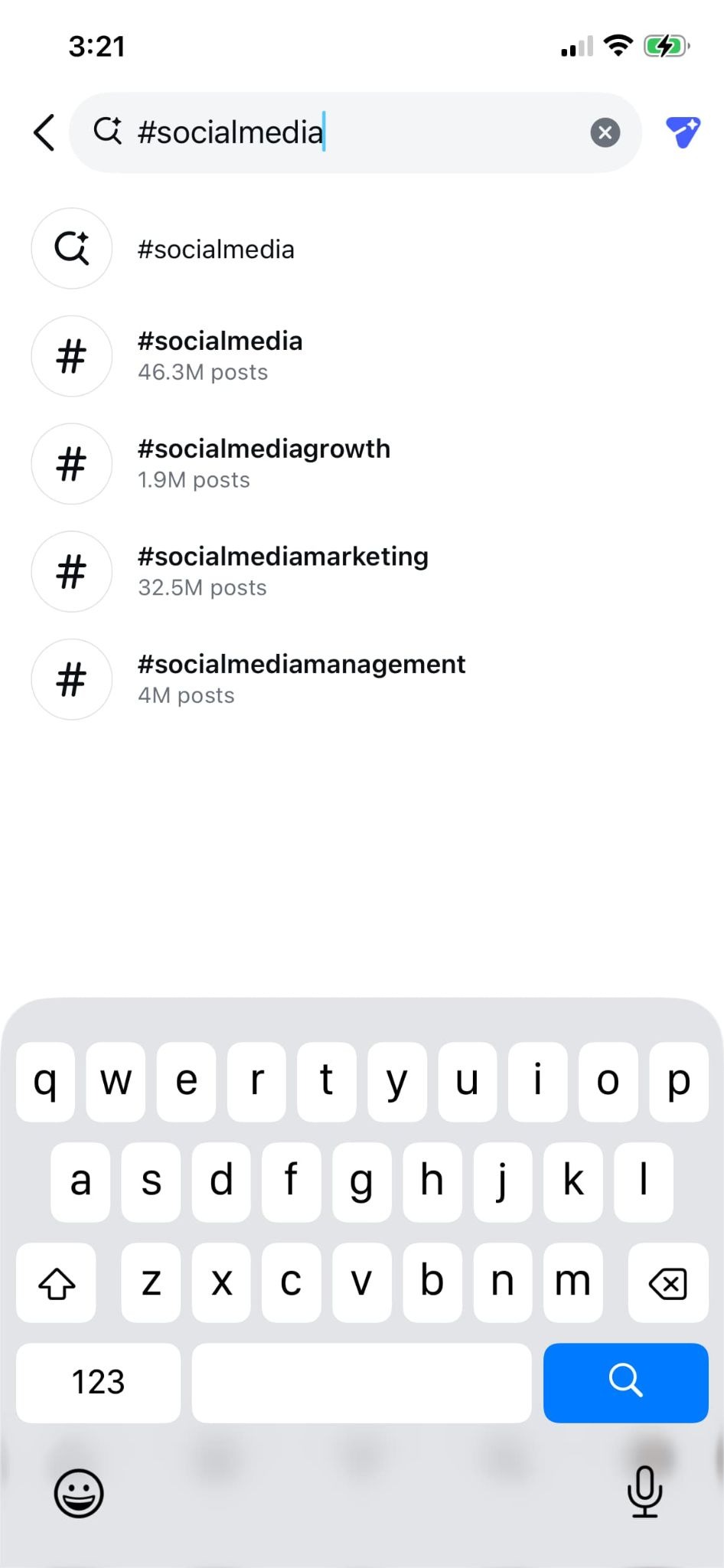The image size is (724, 1568).
Task: Tap the hashtag icon beside #socialmediagrowth
Action: click(71, 464)
